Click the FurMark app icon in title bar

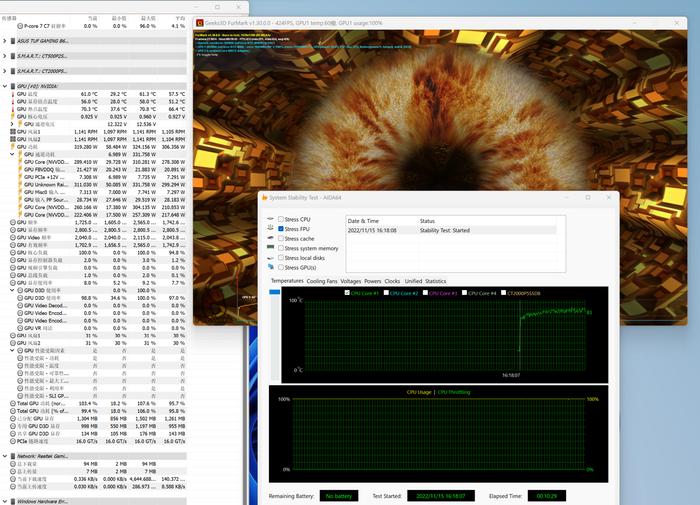coord(200,23)
